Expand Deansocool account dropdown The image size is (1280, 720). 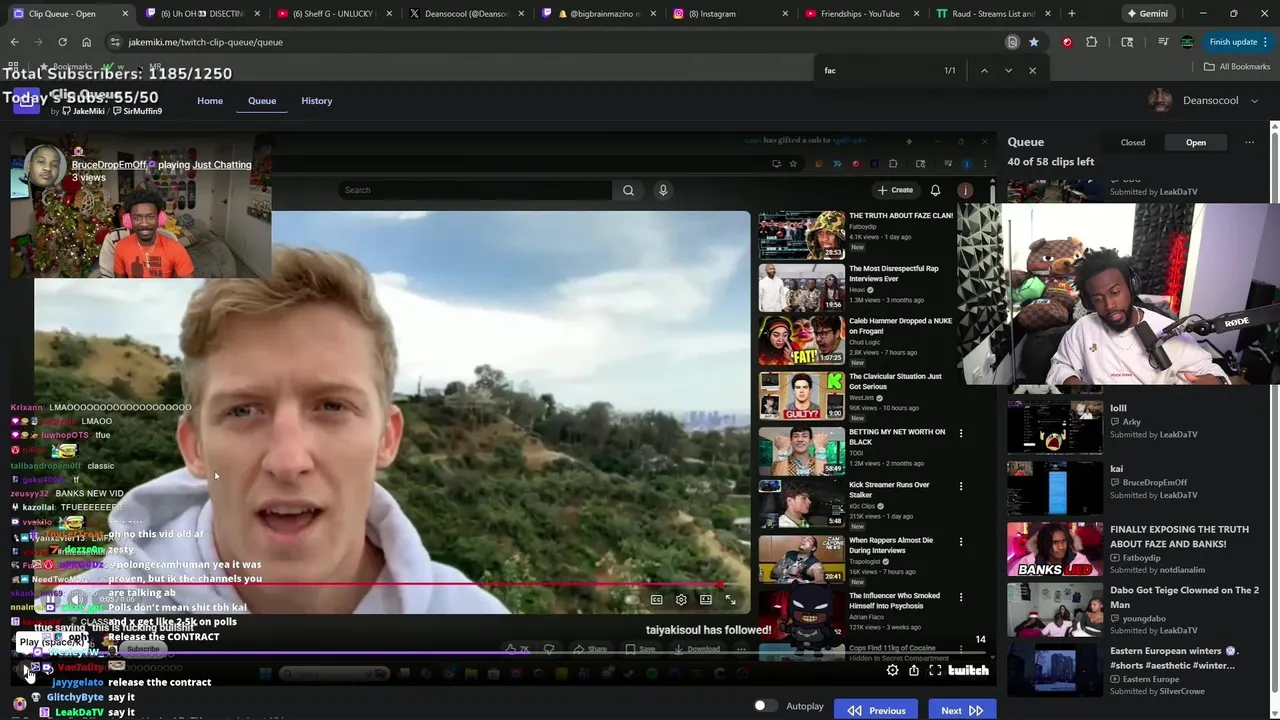(x=1254, y=101)
